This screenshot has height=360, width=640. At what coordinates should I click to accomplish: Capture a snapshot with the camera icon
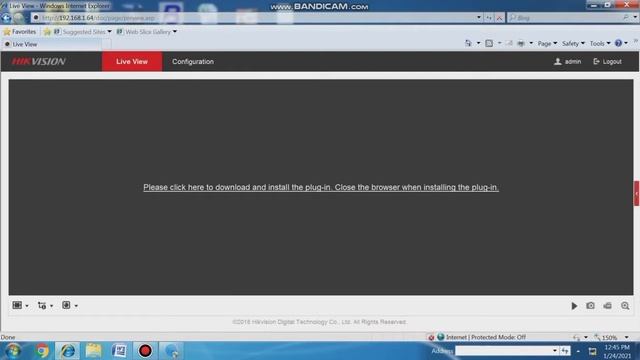point(590,305)
